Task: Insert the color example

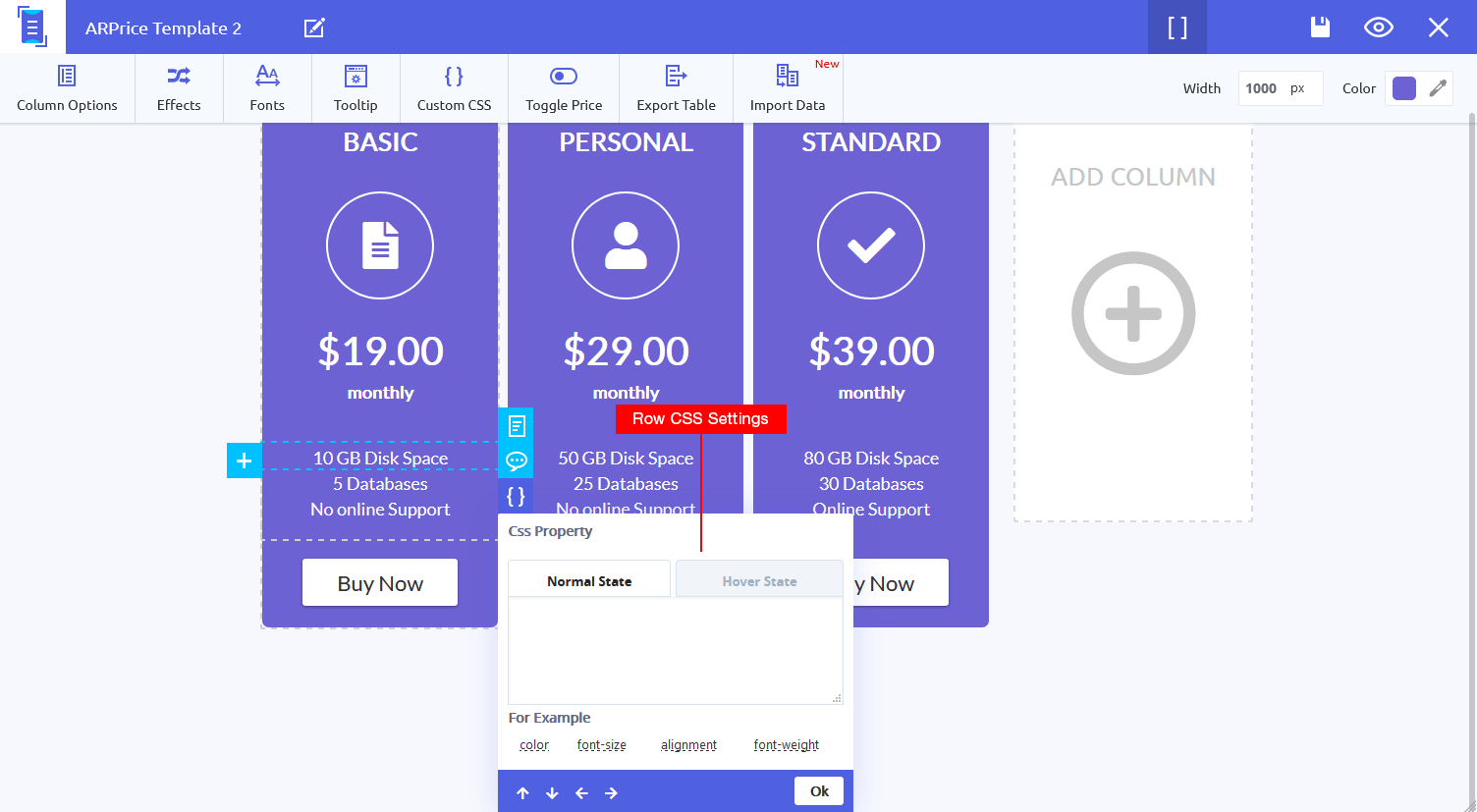Action: pos(534,745)
